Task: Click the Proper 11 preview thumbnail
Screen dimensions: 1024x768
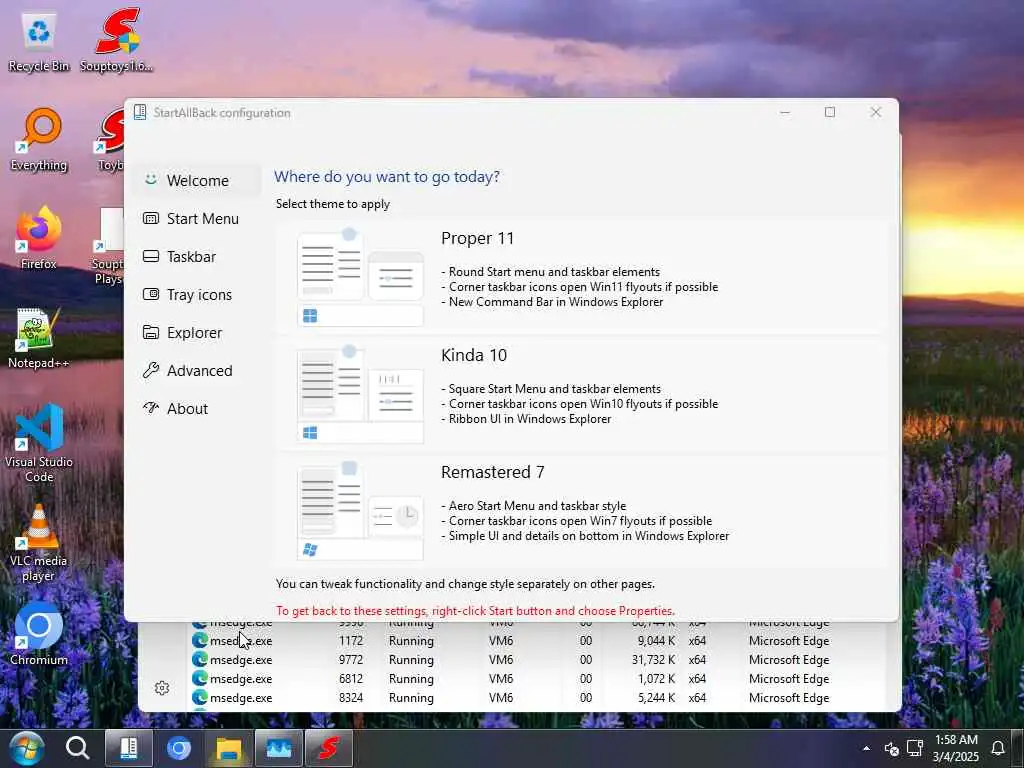Action: [360, 277]
